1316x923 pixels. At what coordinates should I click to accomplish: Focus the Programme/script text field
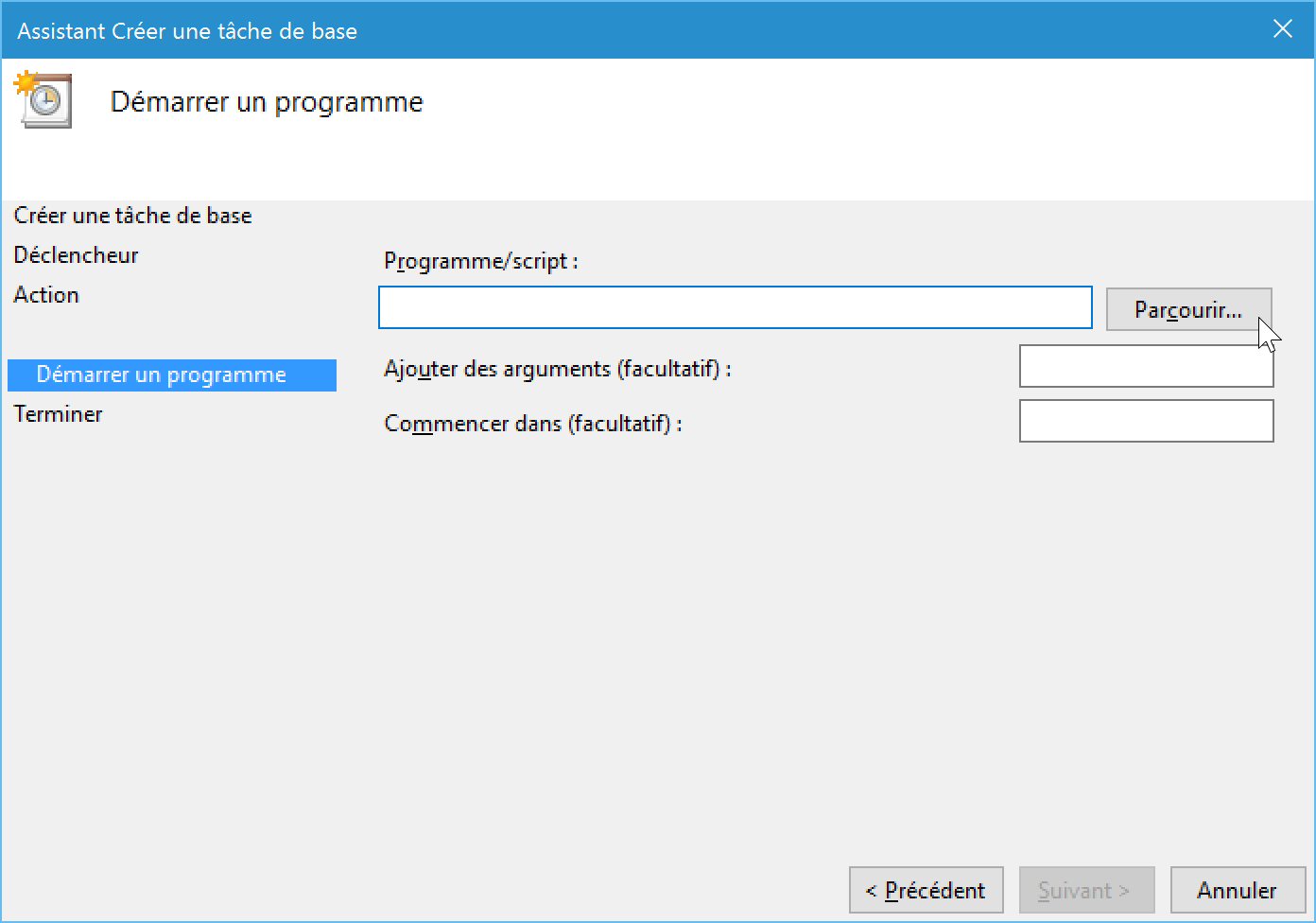[736, 308]
